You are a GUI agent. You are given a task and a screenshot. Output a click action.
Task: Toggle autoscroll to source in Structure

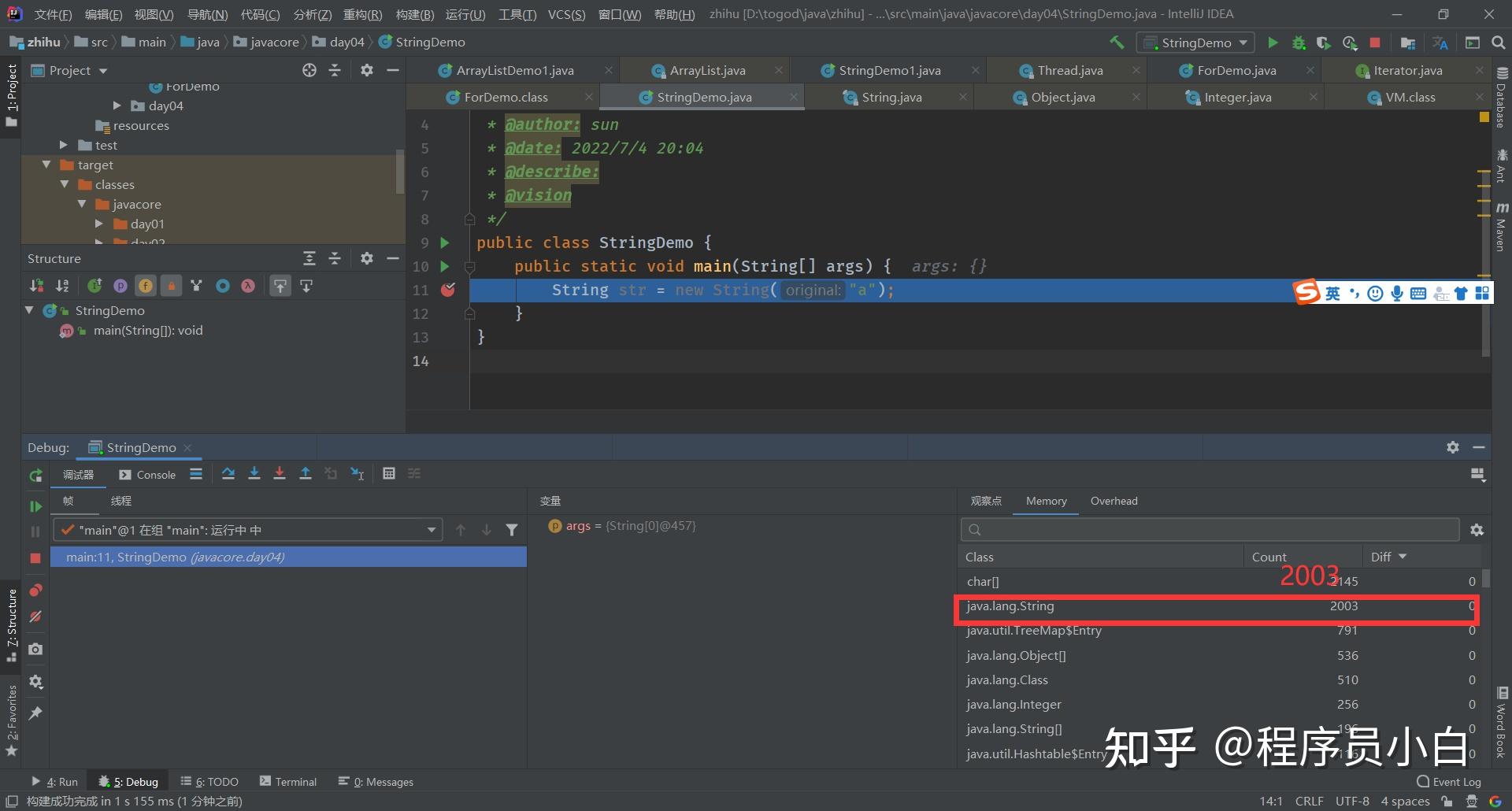pyautogui.click(x=280, y=286)
